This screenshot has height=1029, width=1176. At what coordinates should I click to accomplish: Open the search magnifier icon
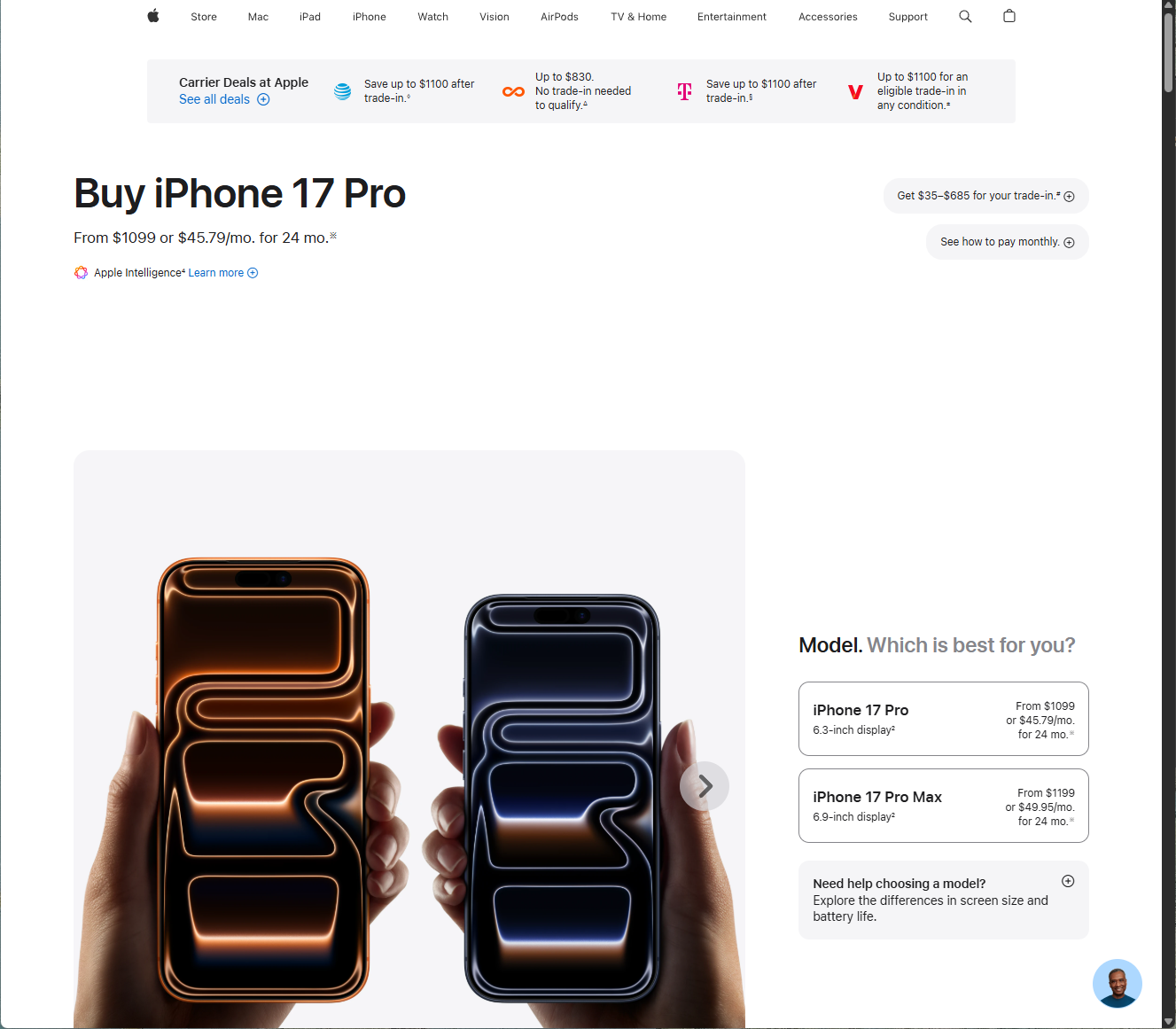965,16
